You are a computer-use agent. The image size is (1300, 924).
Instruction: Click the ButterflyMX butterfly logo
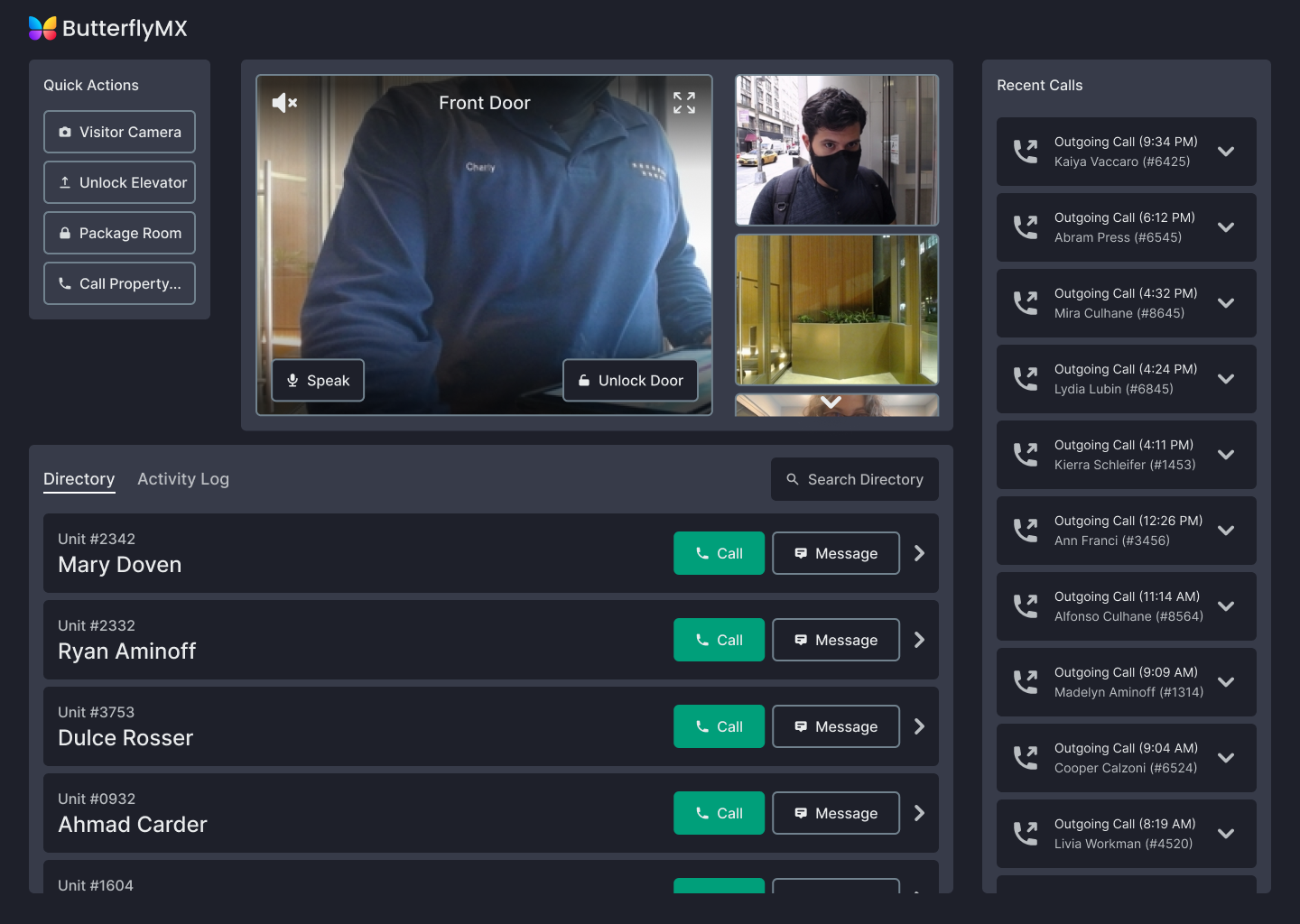pyautogui.click(x=42, y=29)
